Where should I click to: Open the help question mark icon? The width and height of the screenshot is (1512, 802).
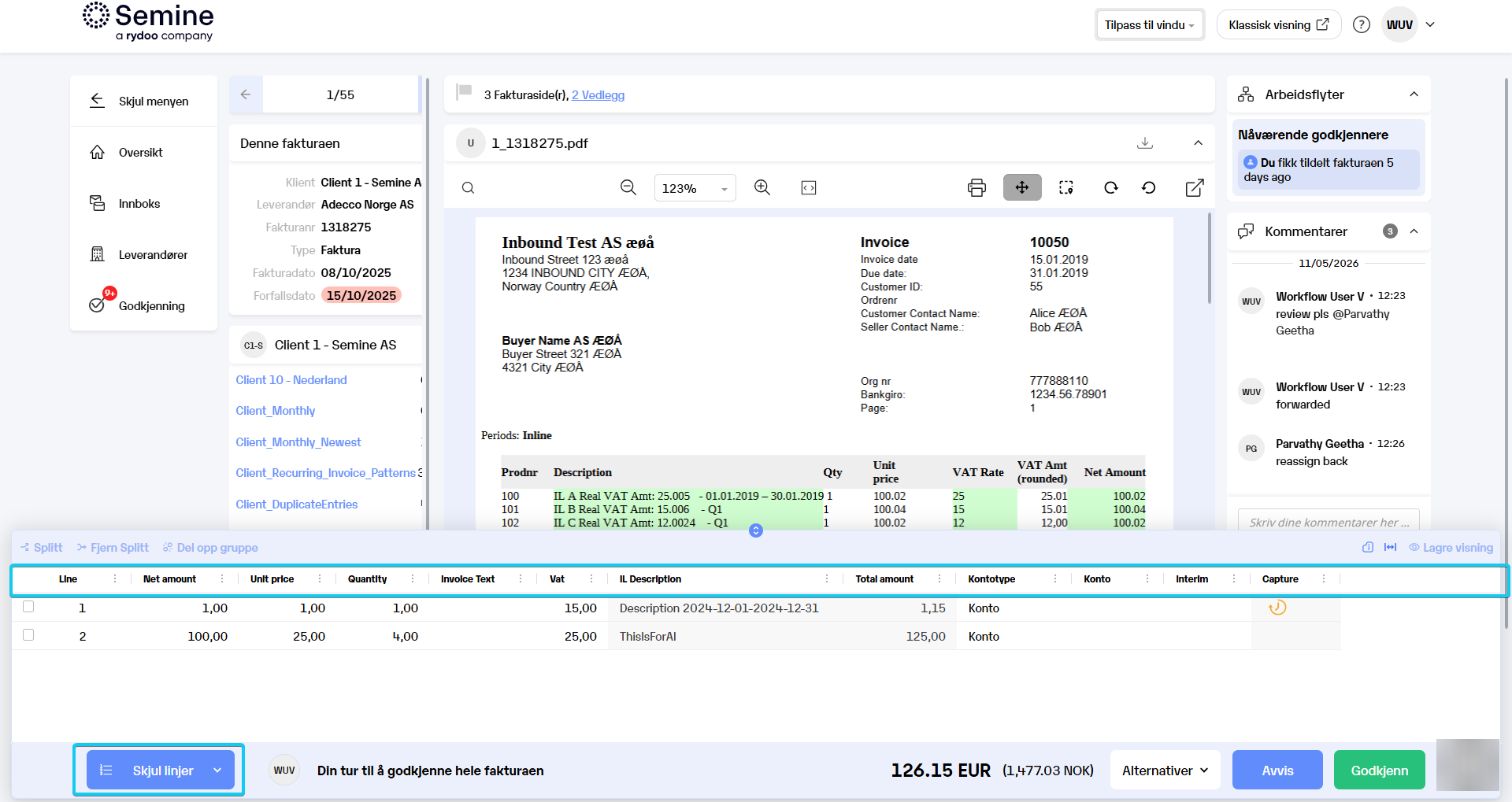point(1362,24)
